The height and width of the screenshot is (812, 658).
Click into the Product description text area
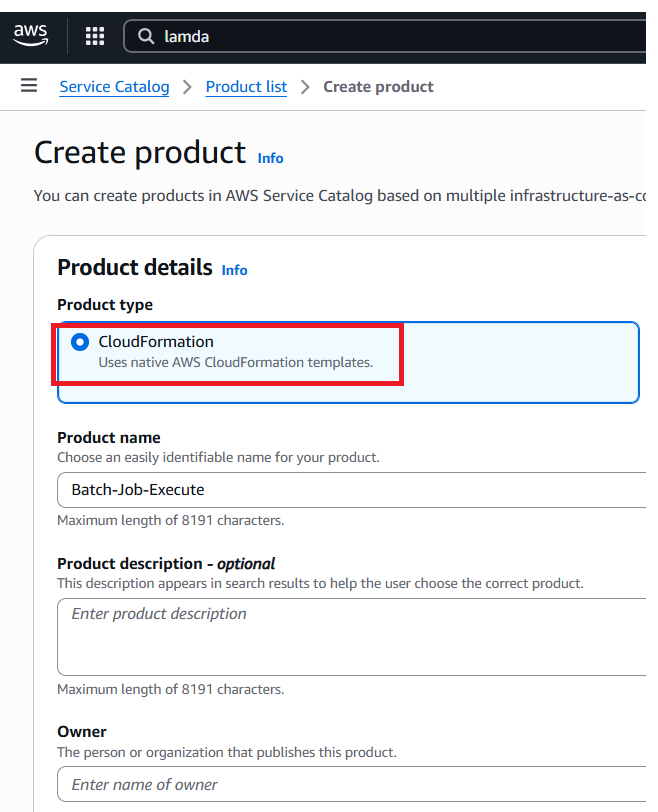[350, 636]
